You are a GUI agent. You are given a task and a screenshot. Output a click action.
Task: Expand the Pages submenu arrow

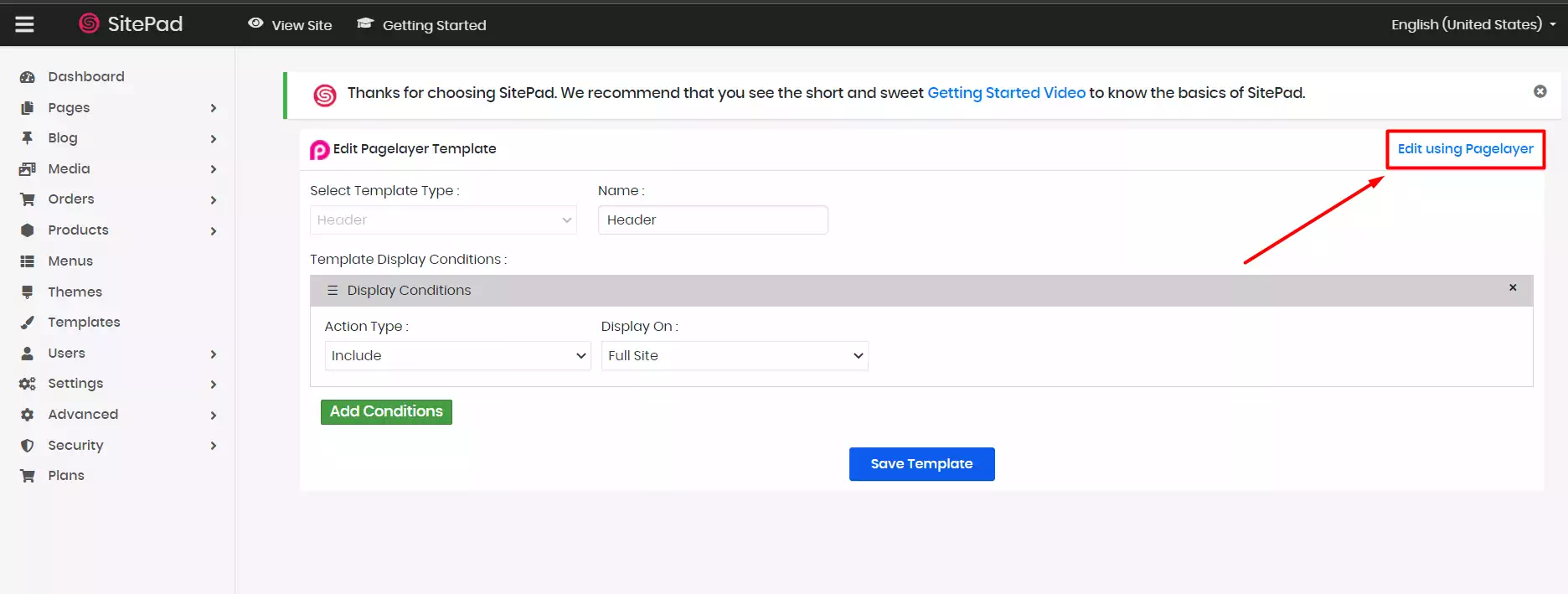click(x=214, y=108)
